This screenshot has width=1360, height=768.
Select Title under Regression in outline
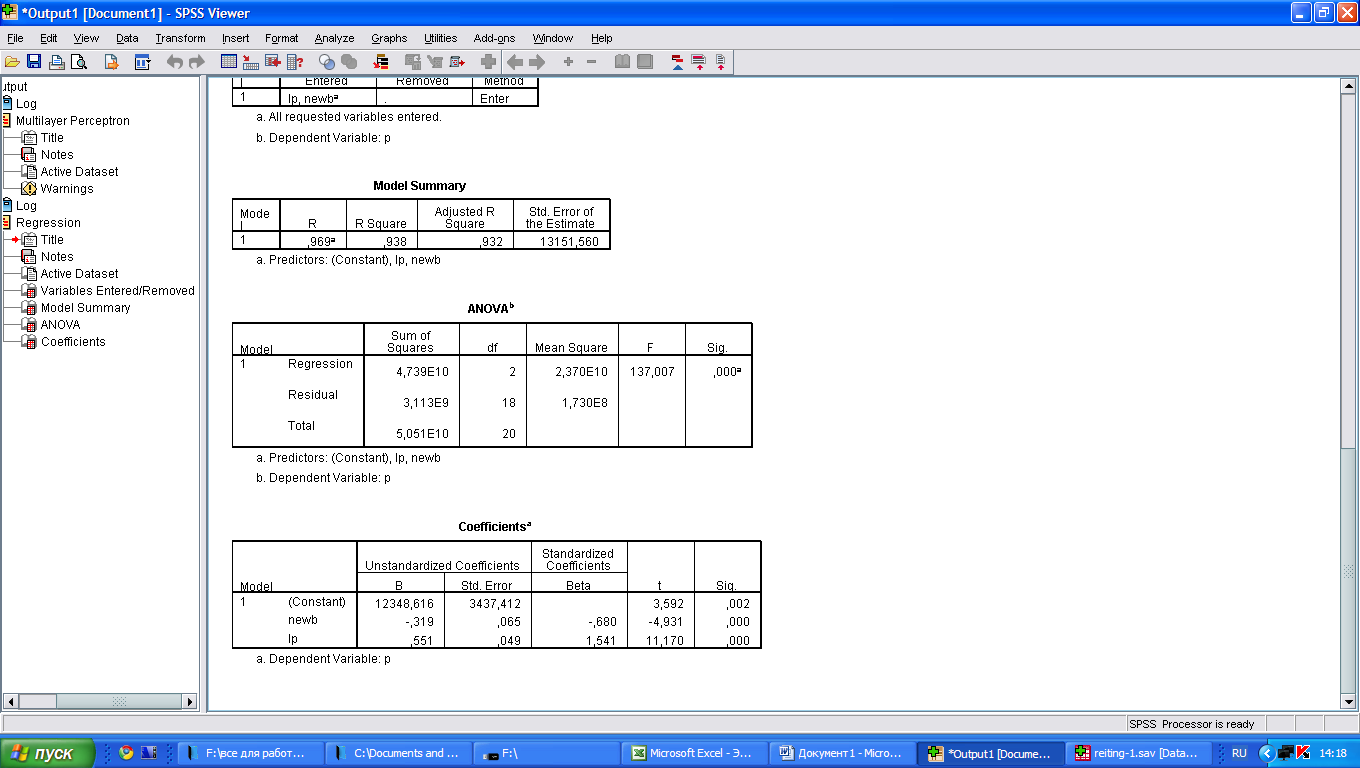pos(52,240)
